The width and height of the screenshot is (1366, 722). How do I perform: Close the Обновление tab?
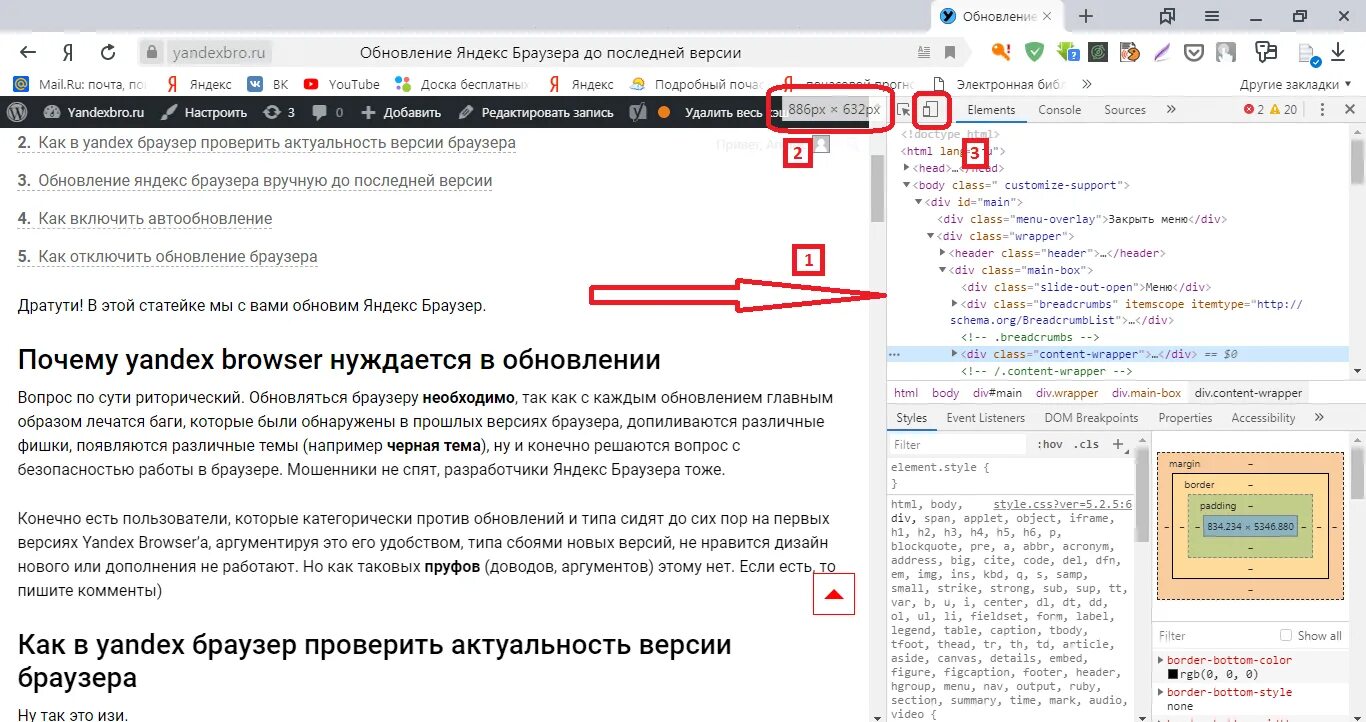click(x=1048, y=16)
